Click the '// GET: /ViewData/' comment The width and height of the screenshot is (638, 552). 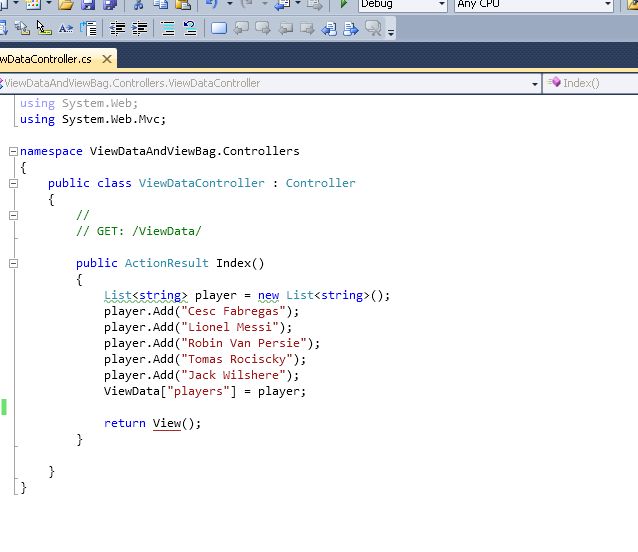tap(139, 231)
